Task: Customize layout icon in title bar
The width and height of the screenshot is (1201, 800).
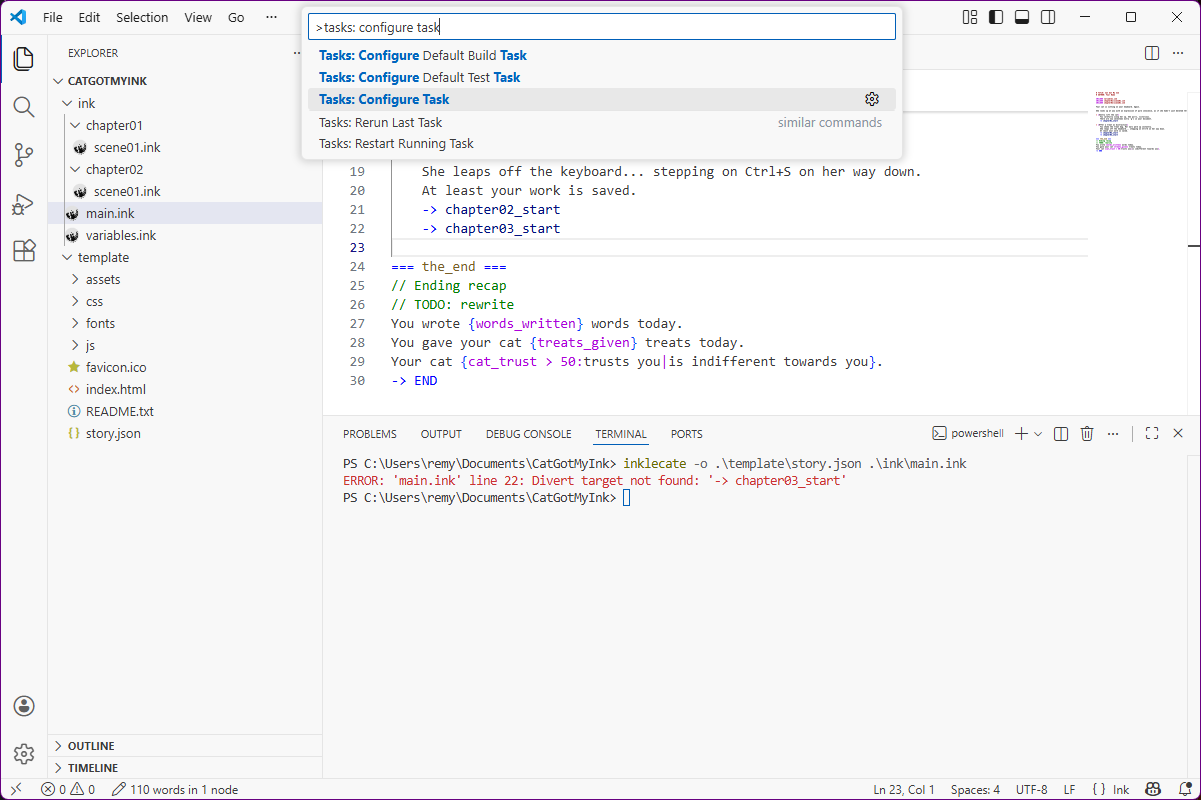Action: point(970,17)
